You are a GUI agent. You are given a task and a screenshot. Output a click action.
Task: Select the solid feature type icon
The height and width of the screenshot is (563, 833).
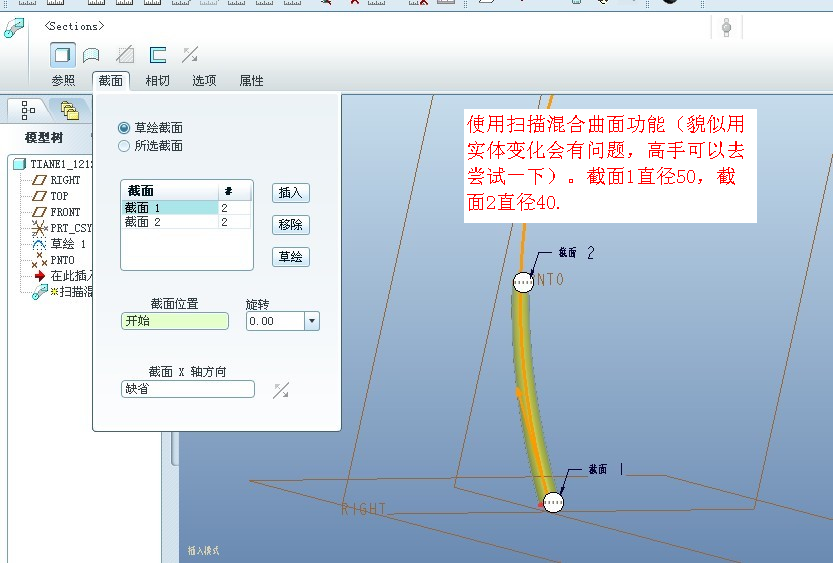tap(63, 55)
